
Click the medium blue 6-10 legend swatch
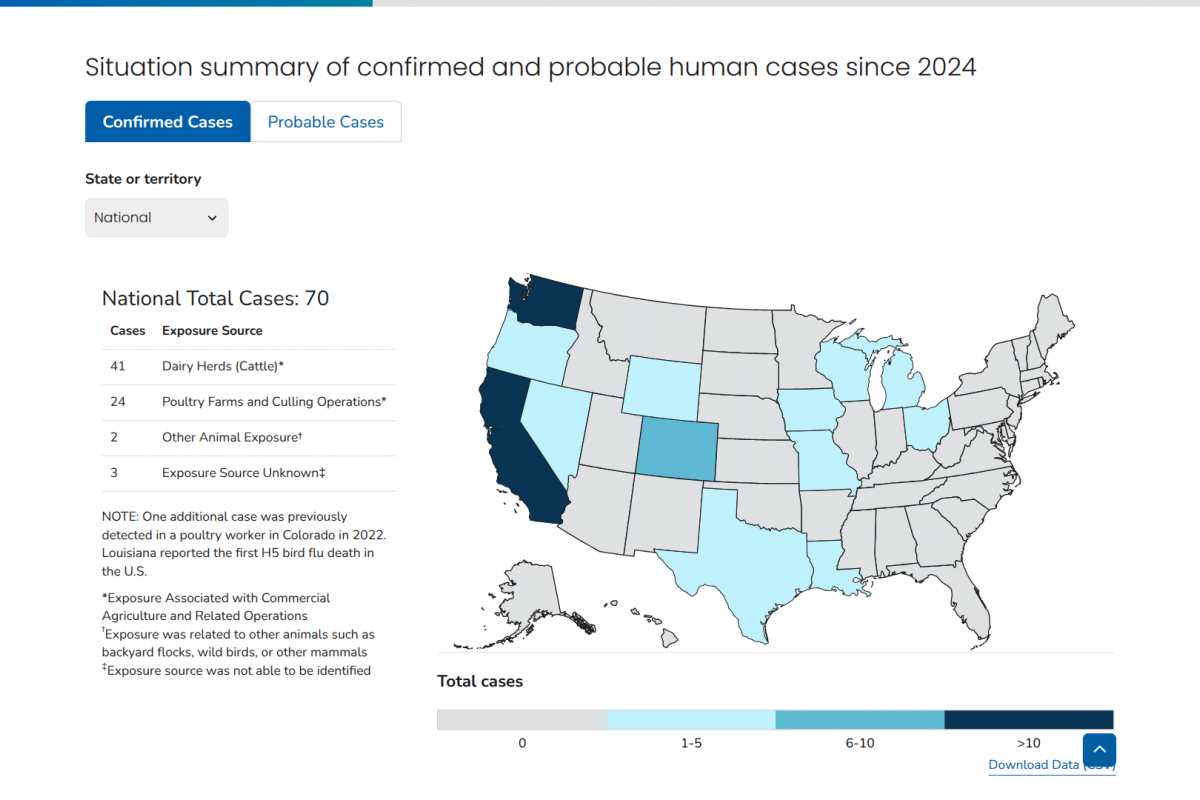[x=860, y=720]
